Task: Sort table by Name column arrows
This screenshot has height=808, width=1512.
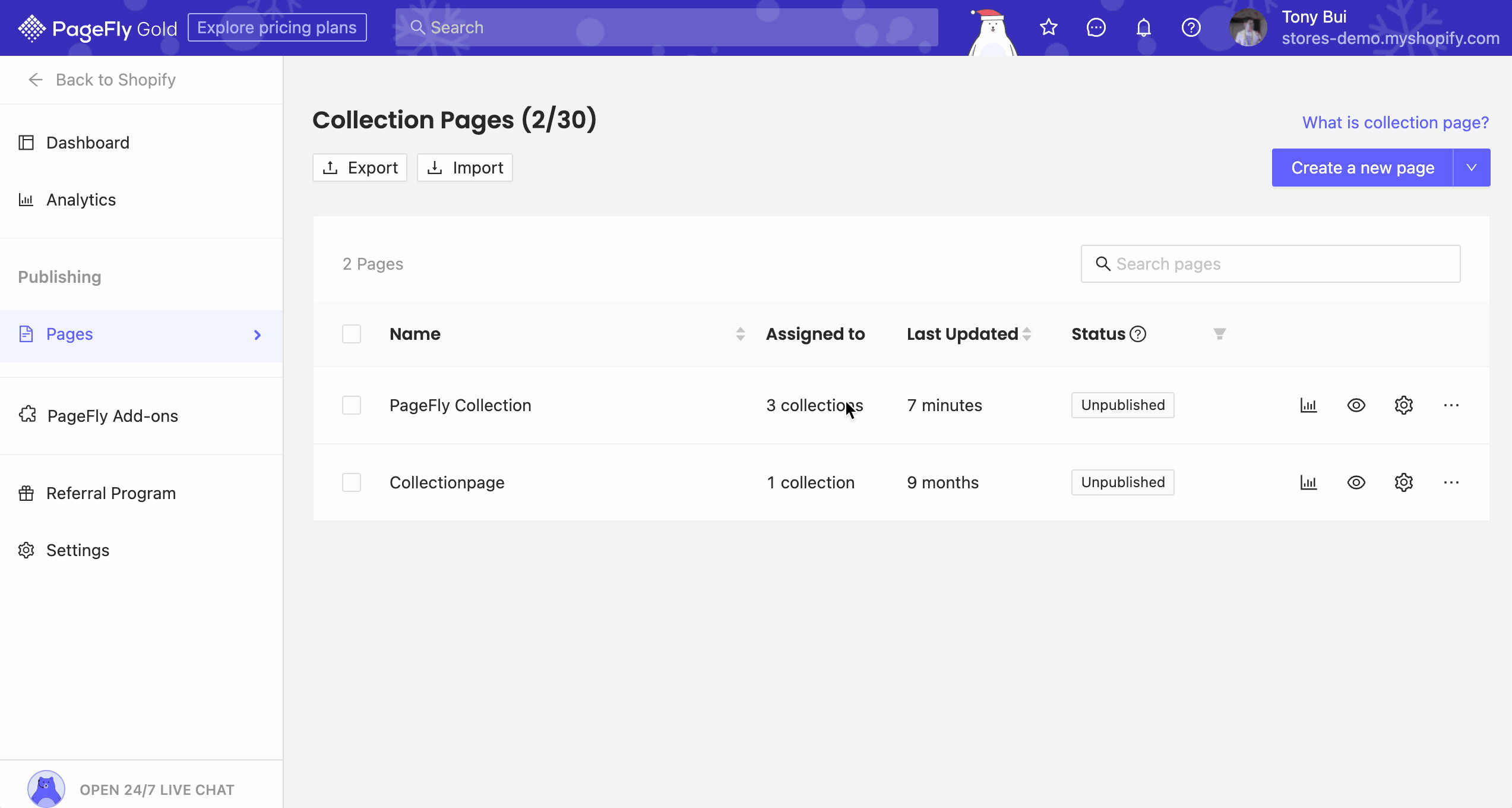Action: coord(740,334)
